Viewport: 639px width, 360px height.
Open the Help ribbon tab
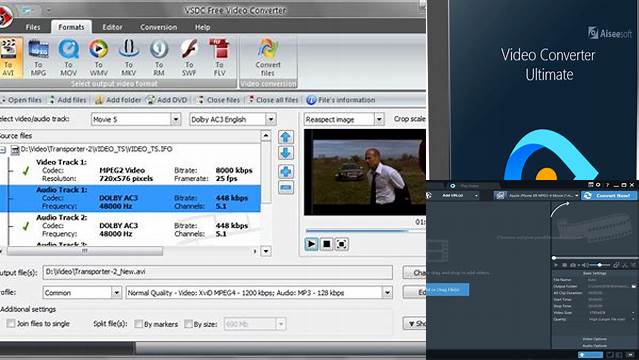[202, 27]
